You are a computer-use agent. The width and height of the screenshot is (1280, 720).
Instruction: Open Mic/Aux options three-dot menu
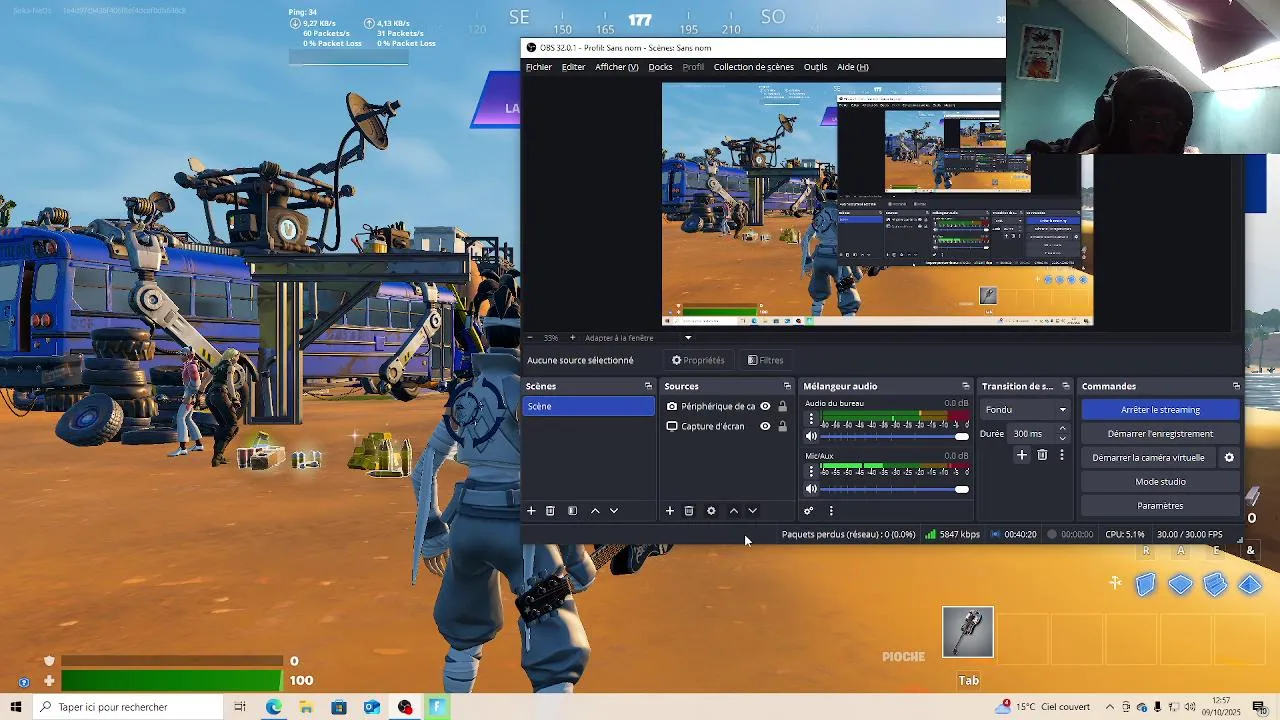tap(811, 472)
